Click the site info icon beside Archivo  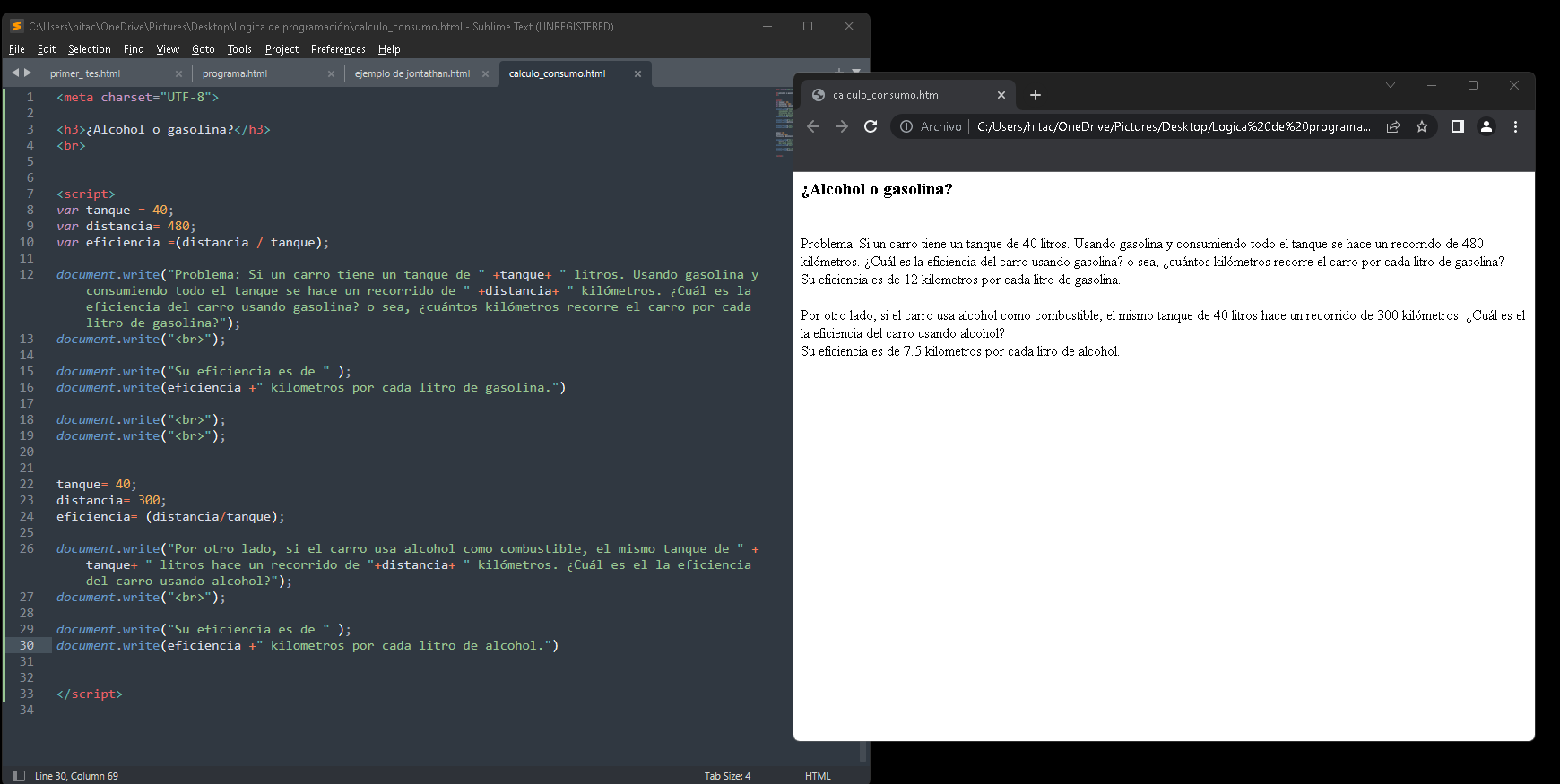pos(906,126)
